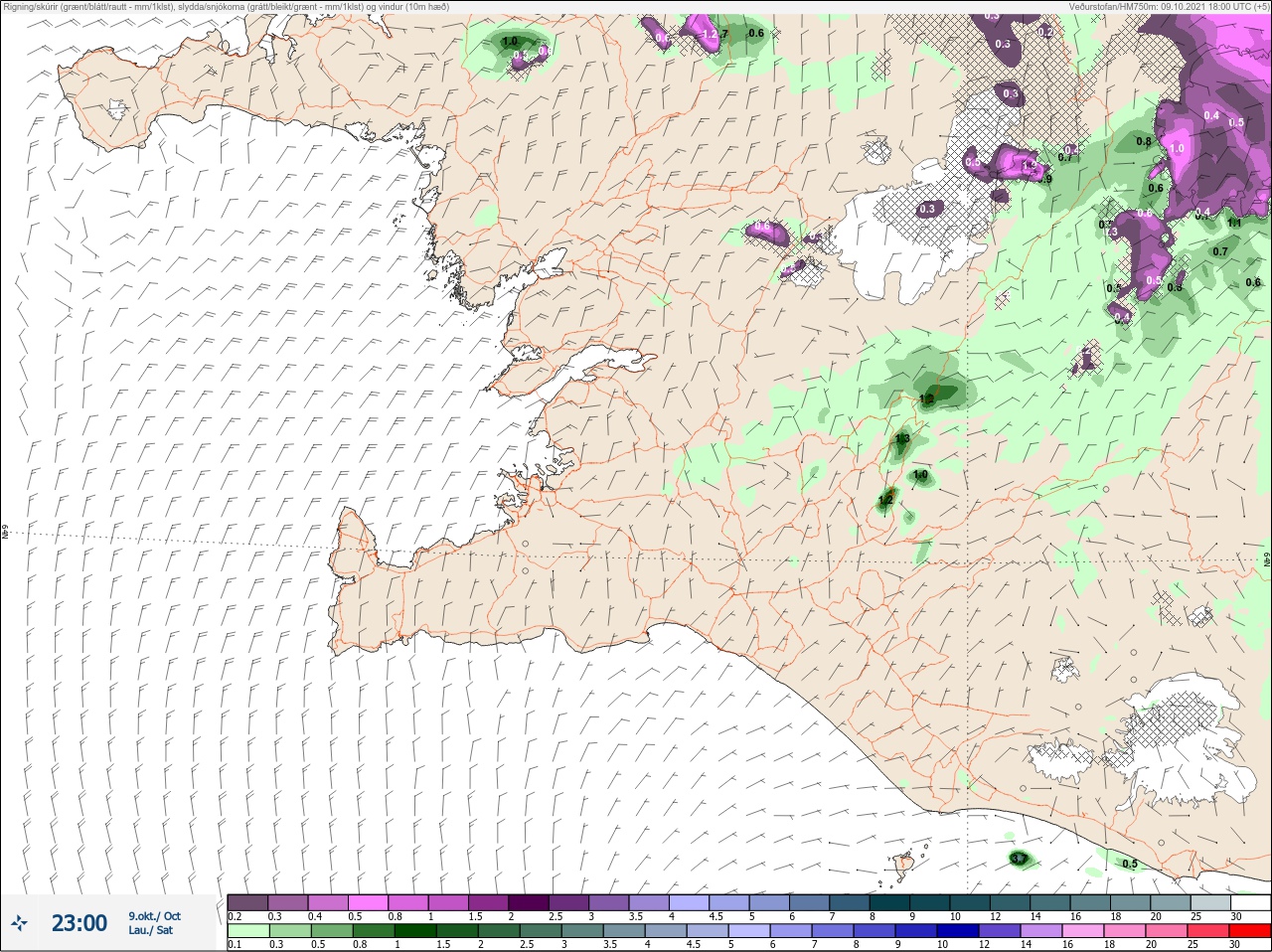Click the '1.1' precipitation value on the map
This screenshot has width=1272, height=952.
1234,223
